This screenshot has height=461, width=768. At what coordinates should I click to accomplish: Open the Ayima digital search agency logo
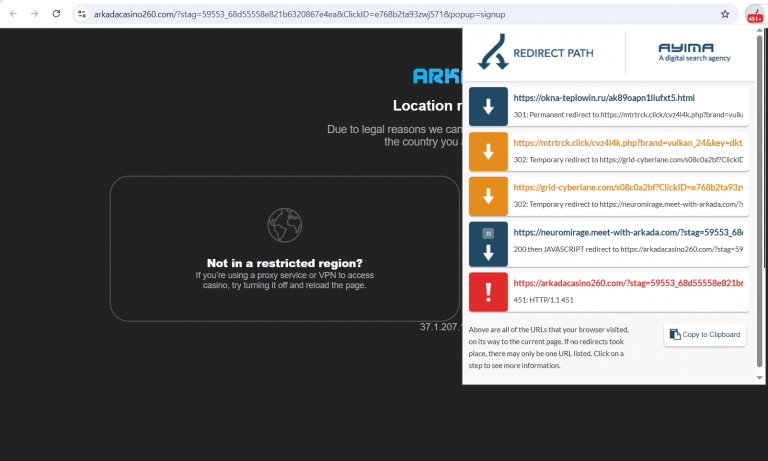tap(694, 52)
